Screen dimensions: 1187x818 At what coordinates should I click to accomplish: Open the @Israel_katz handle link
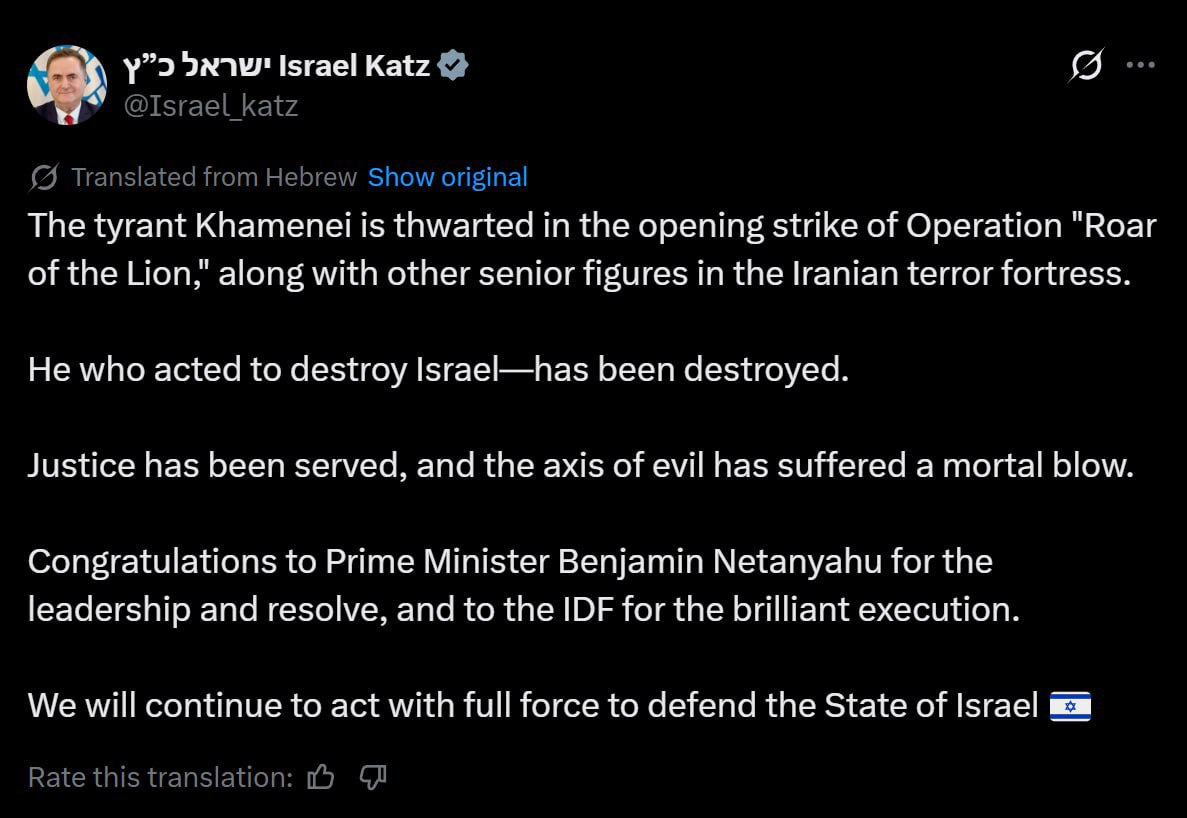[x=210, y=105]
